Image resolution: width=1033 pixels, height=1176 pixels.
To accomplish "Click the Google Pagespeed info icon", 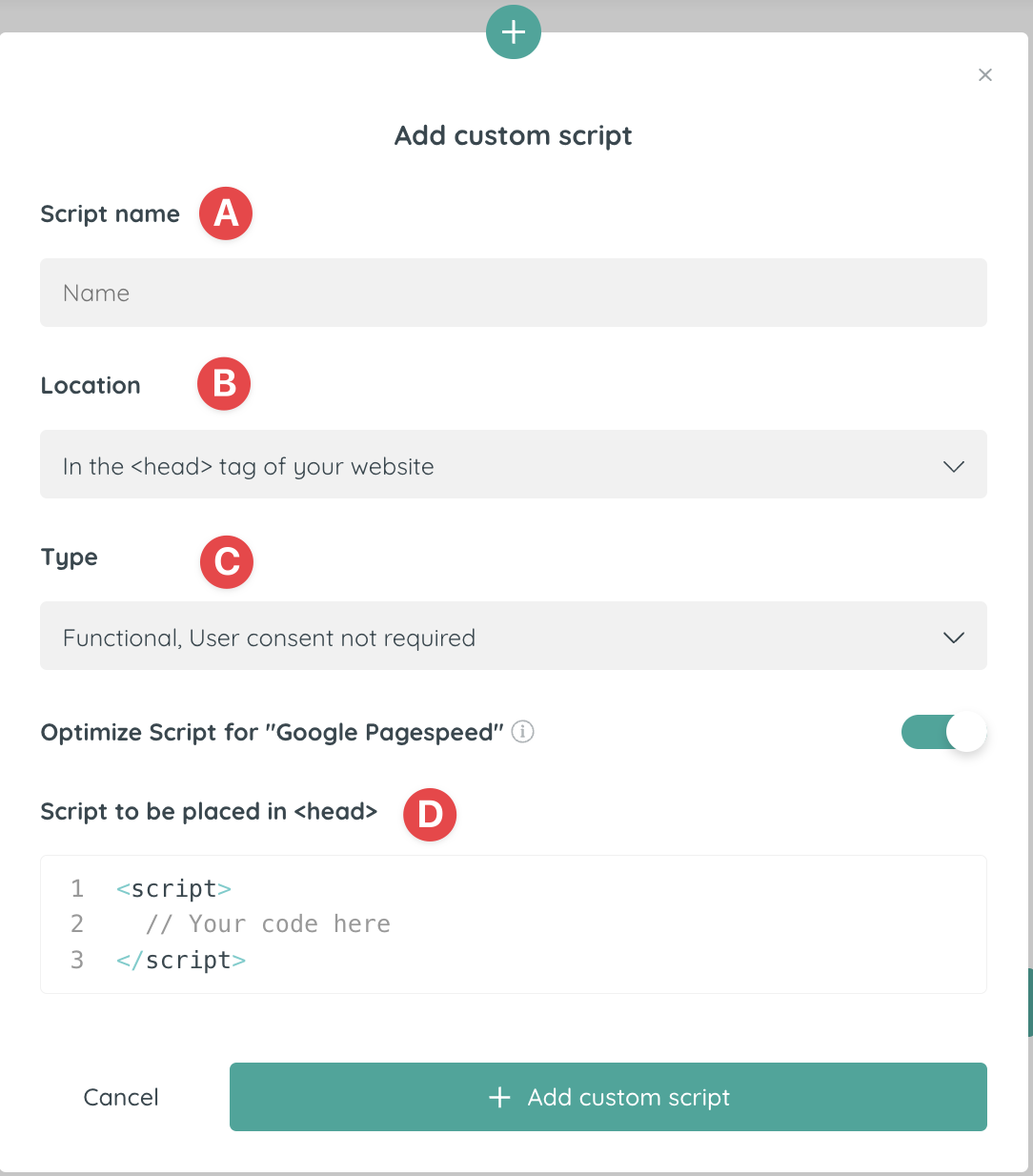I will (523, 732).
